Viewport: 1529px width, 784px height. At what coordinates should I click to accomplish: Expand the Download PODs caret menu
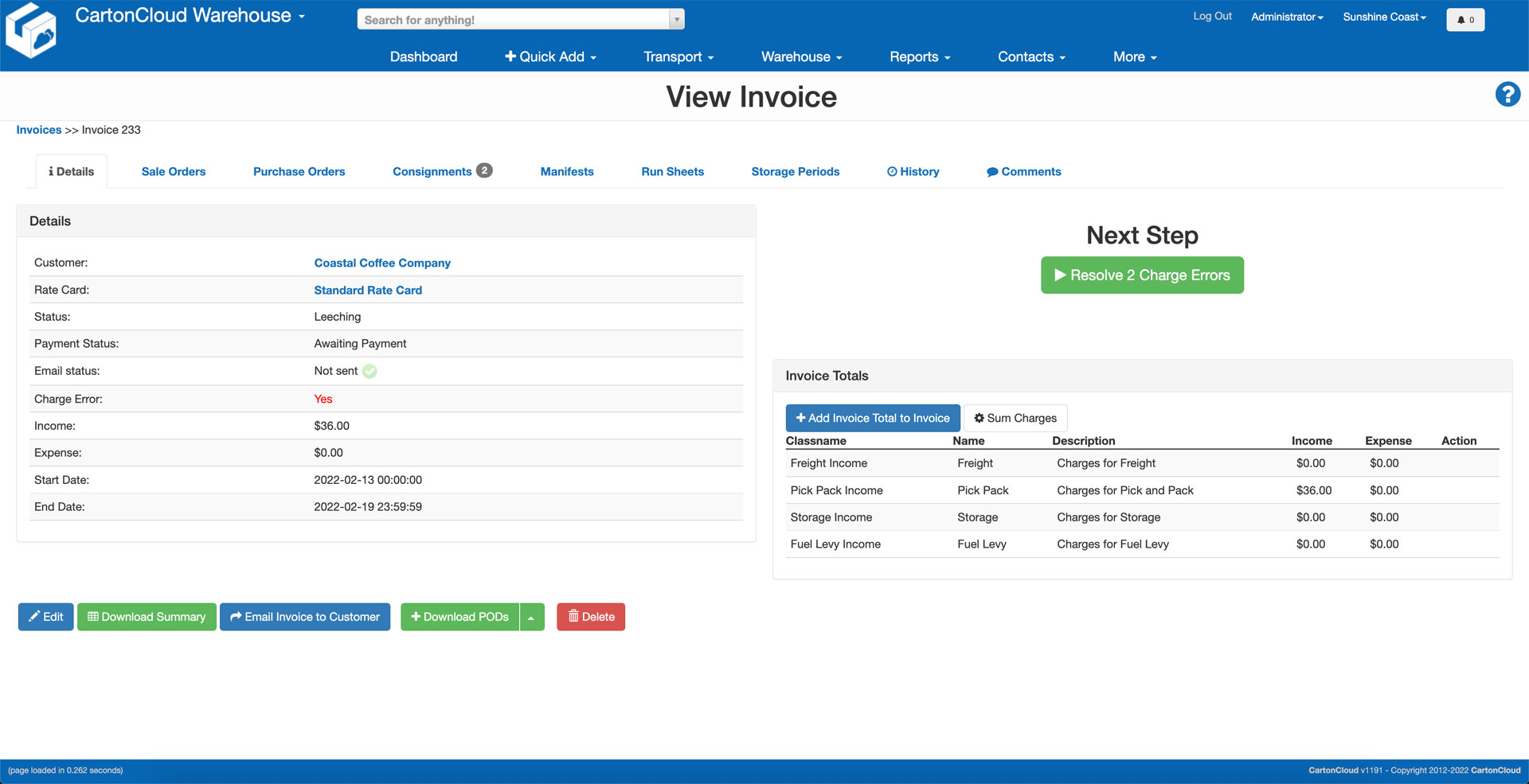click(532, 616)
